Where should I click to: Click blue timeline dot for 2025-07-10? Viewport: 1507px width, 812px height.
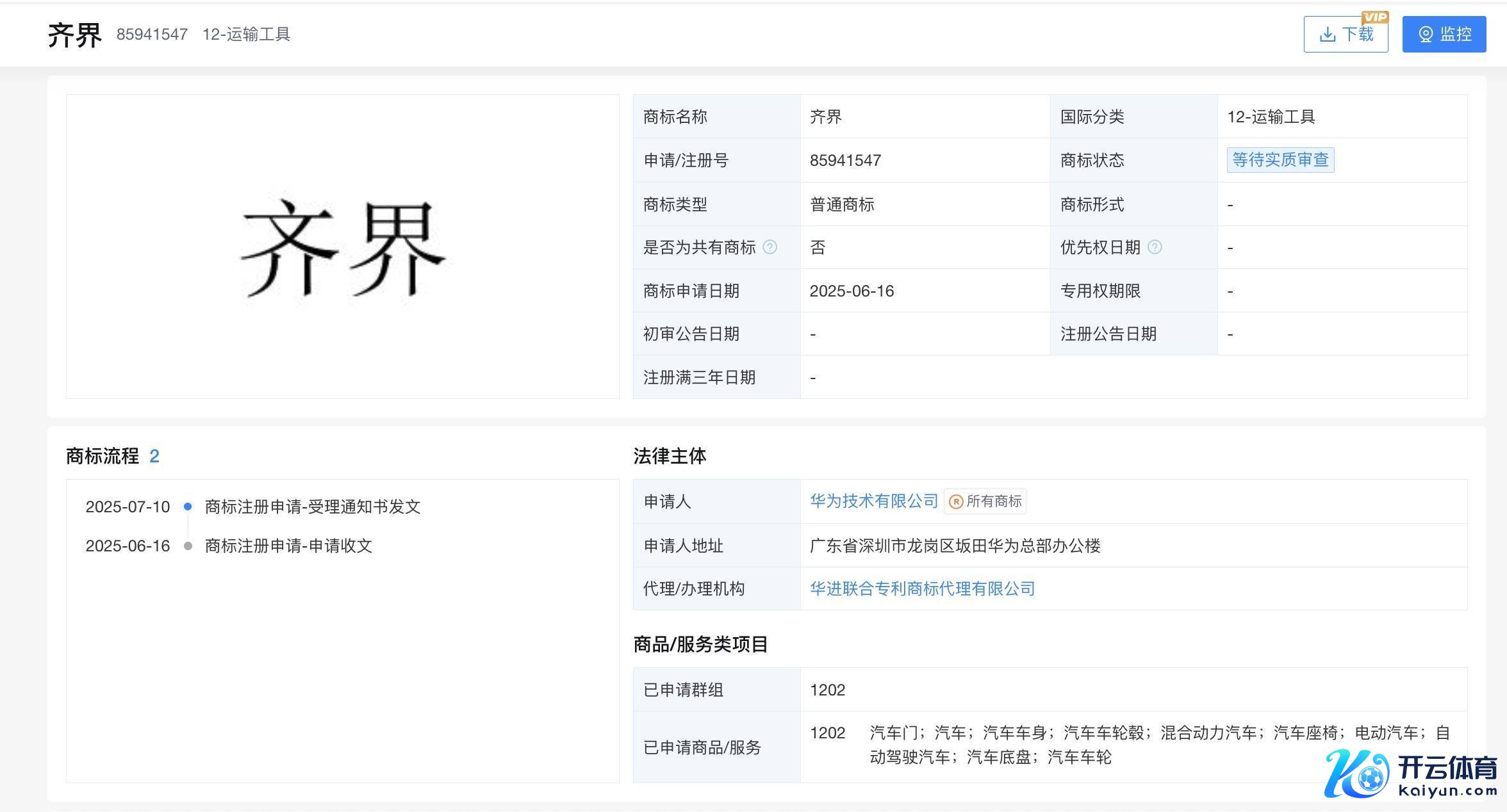188,507
